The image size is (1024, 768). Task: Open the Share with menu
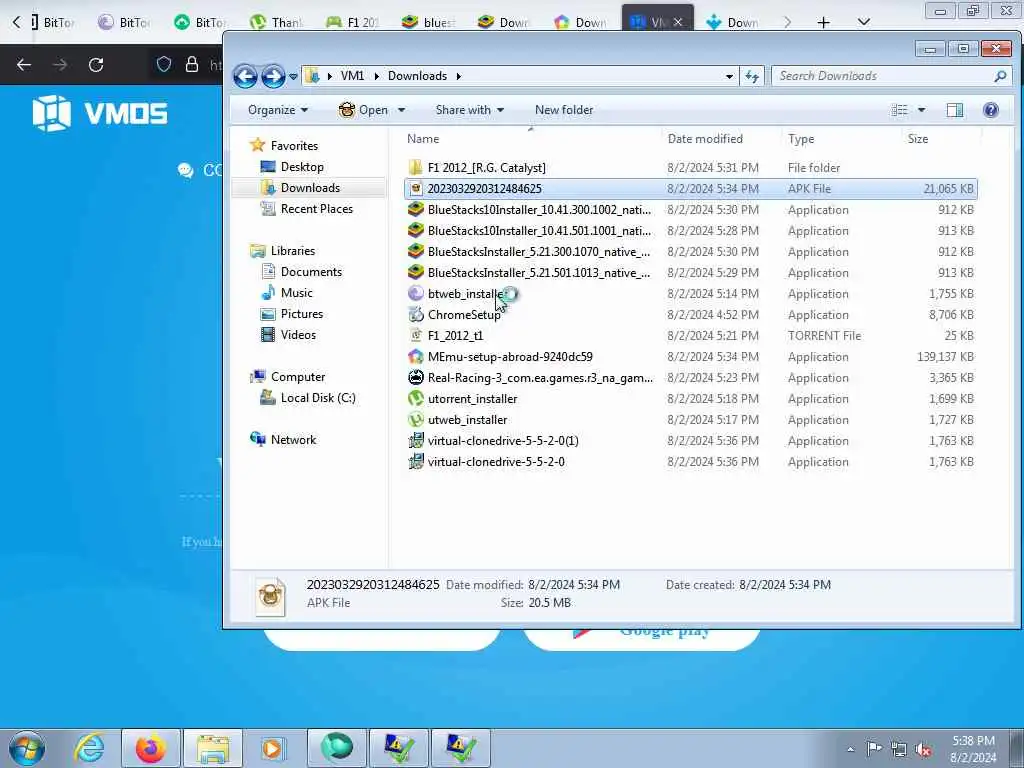(470, 110)
